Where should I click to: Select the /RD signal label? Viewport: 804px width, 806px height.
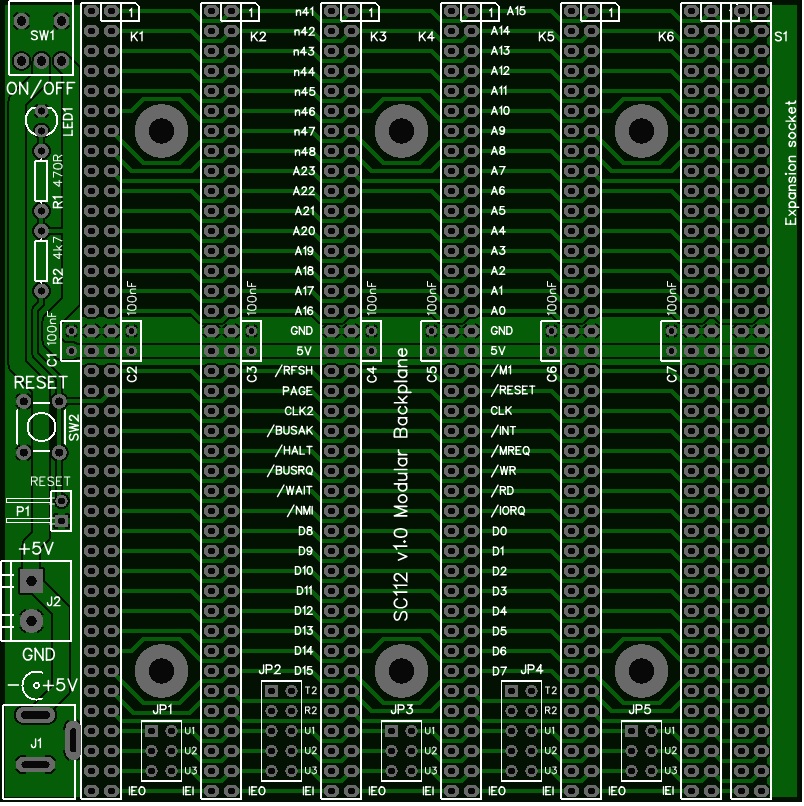coord(502,490)
